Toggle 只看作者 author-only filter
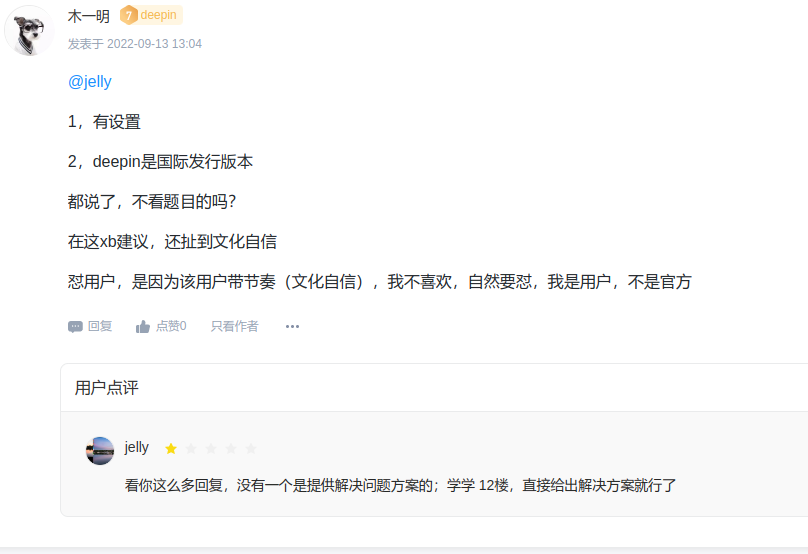The width and height of the screenshot is (808, 554). tap(234, 326)
